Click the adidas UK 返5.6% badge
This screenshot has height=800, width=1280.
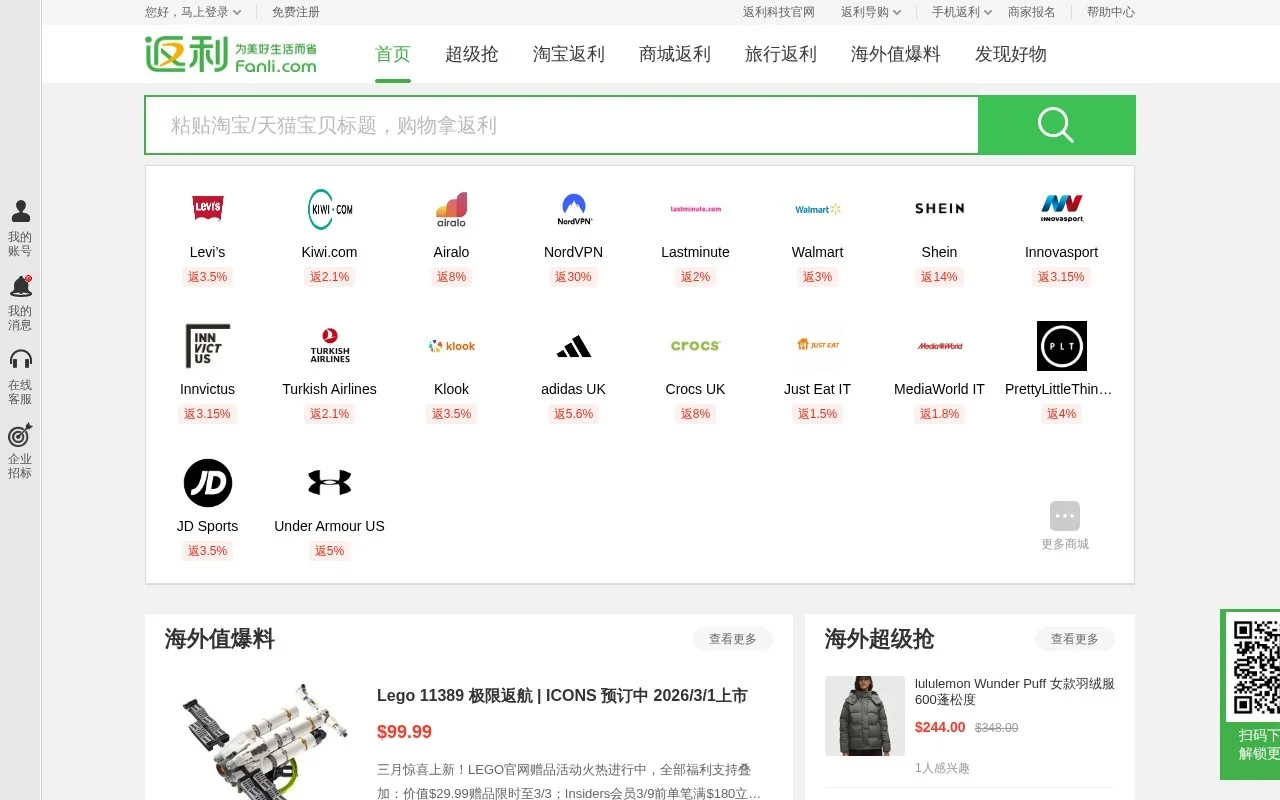pyautogui.click(x=573, y=414)
